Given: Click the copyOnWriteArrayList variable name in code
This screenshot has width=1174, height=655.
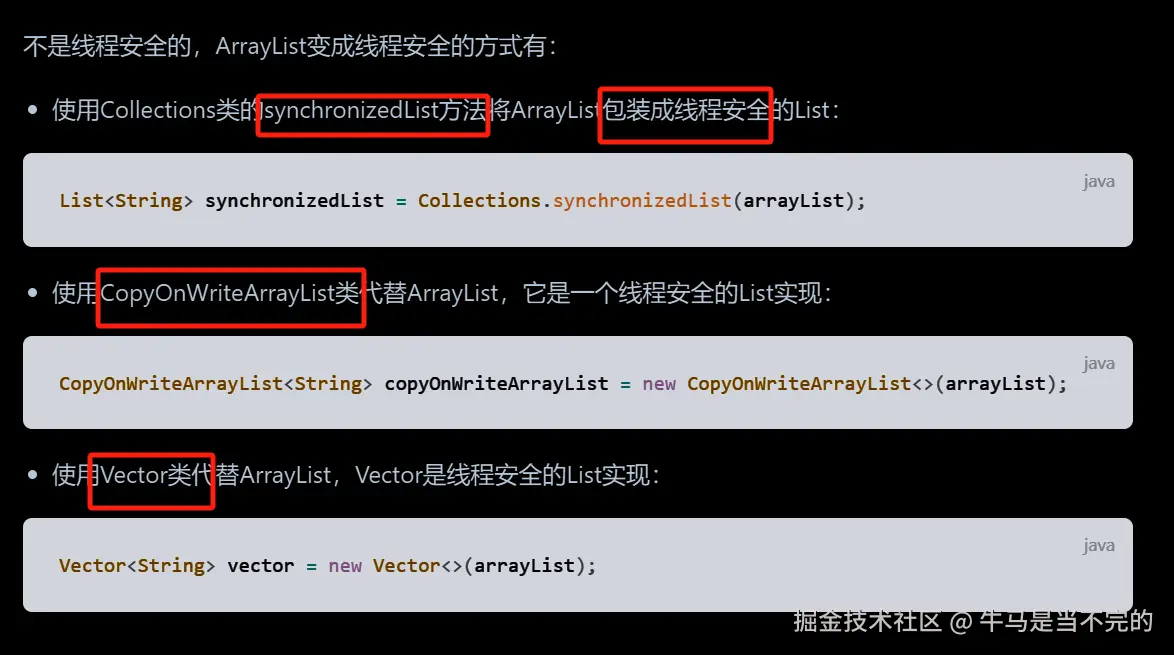Looking at the screenshot, I should 496,384.
